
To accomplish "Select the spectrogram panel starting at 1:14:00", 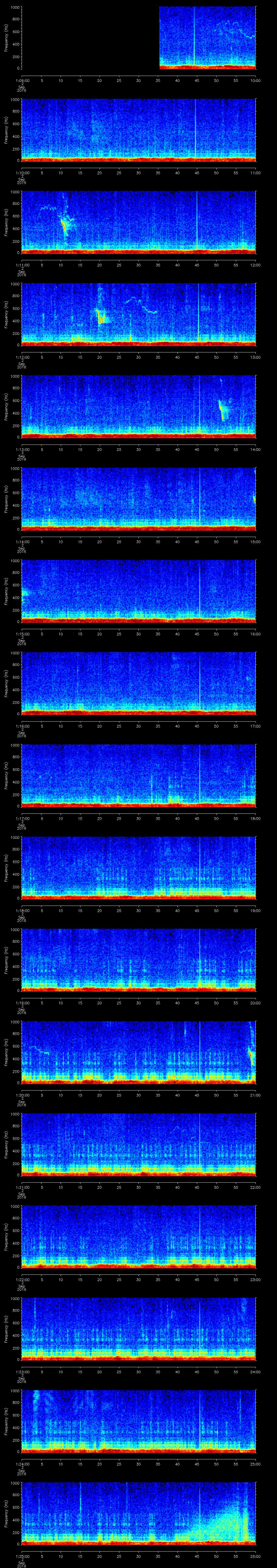I will [139, 499].
